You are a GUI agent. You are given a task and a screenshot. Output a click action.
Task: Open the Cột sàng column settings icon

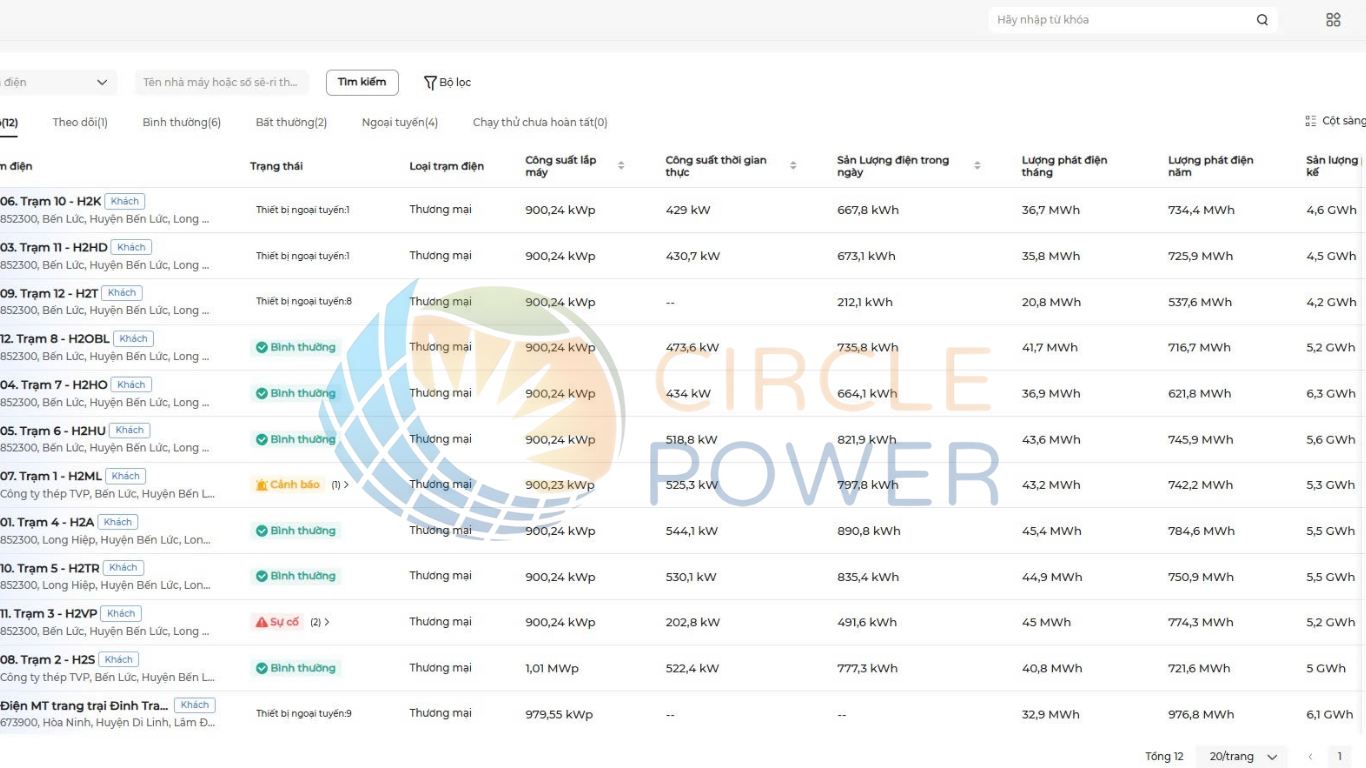pyautogui.click(x=1310, y=121)
